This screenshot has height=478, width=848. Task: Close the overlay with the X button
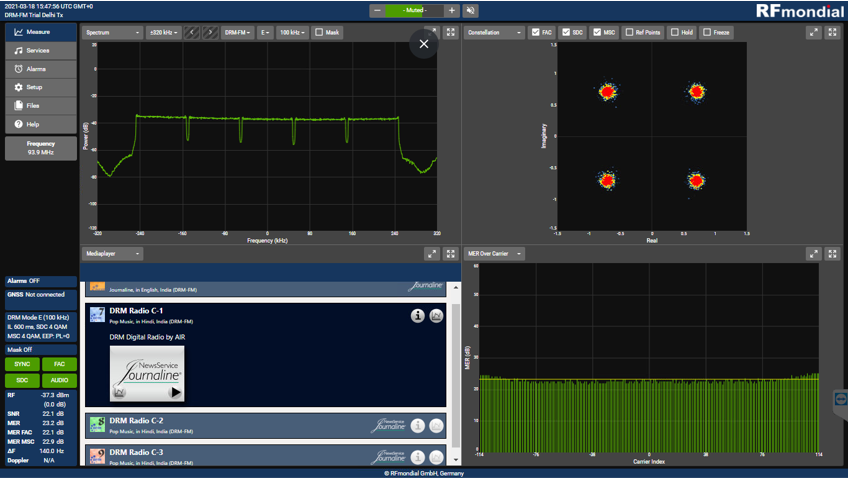tap(424, 44)
